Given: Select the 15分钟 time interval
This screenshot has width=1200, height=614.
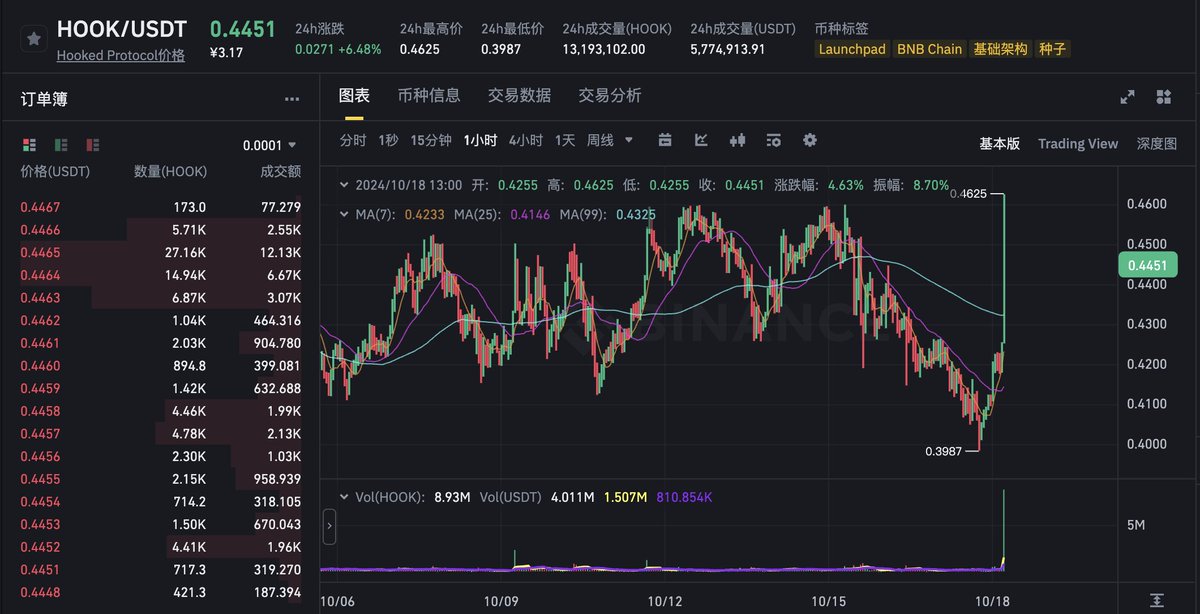Looking at the screenshot, I should point(431,140).
